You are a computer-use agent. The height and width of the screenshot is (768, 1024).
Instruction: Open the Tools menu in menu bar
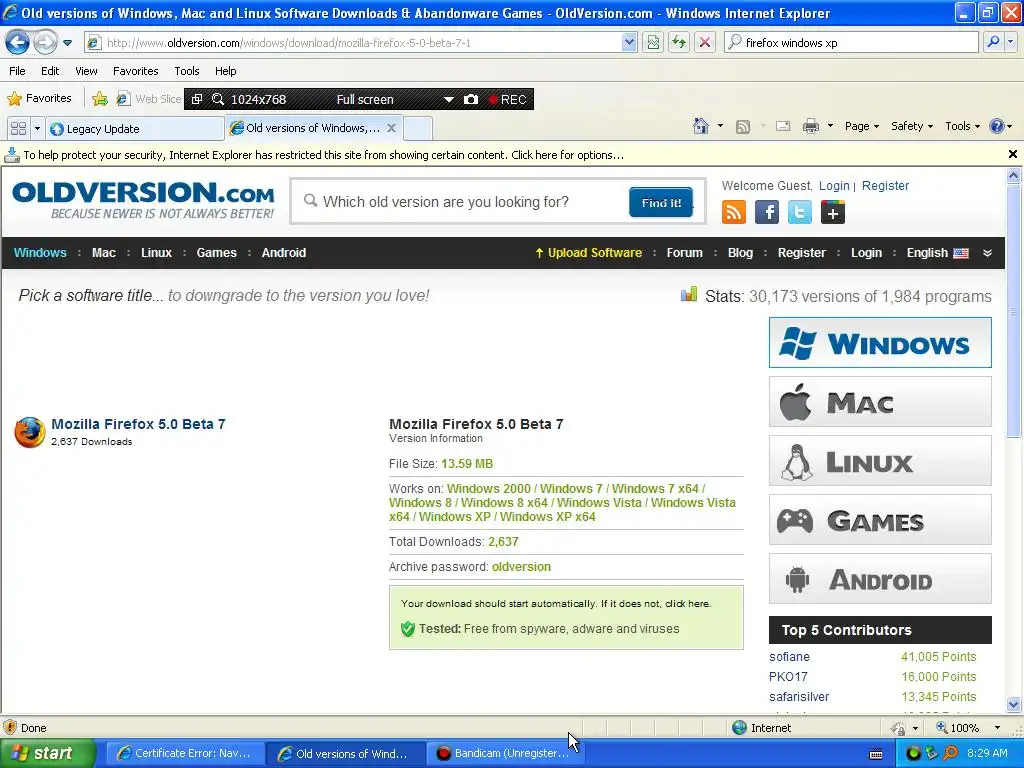187,71
